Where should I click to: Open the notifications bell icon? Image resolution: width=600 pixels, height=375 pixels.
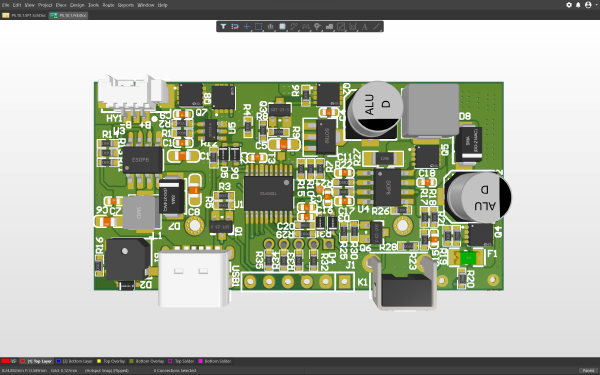(x=578, y=5)
